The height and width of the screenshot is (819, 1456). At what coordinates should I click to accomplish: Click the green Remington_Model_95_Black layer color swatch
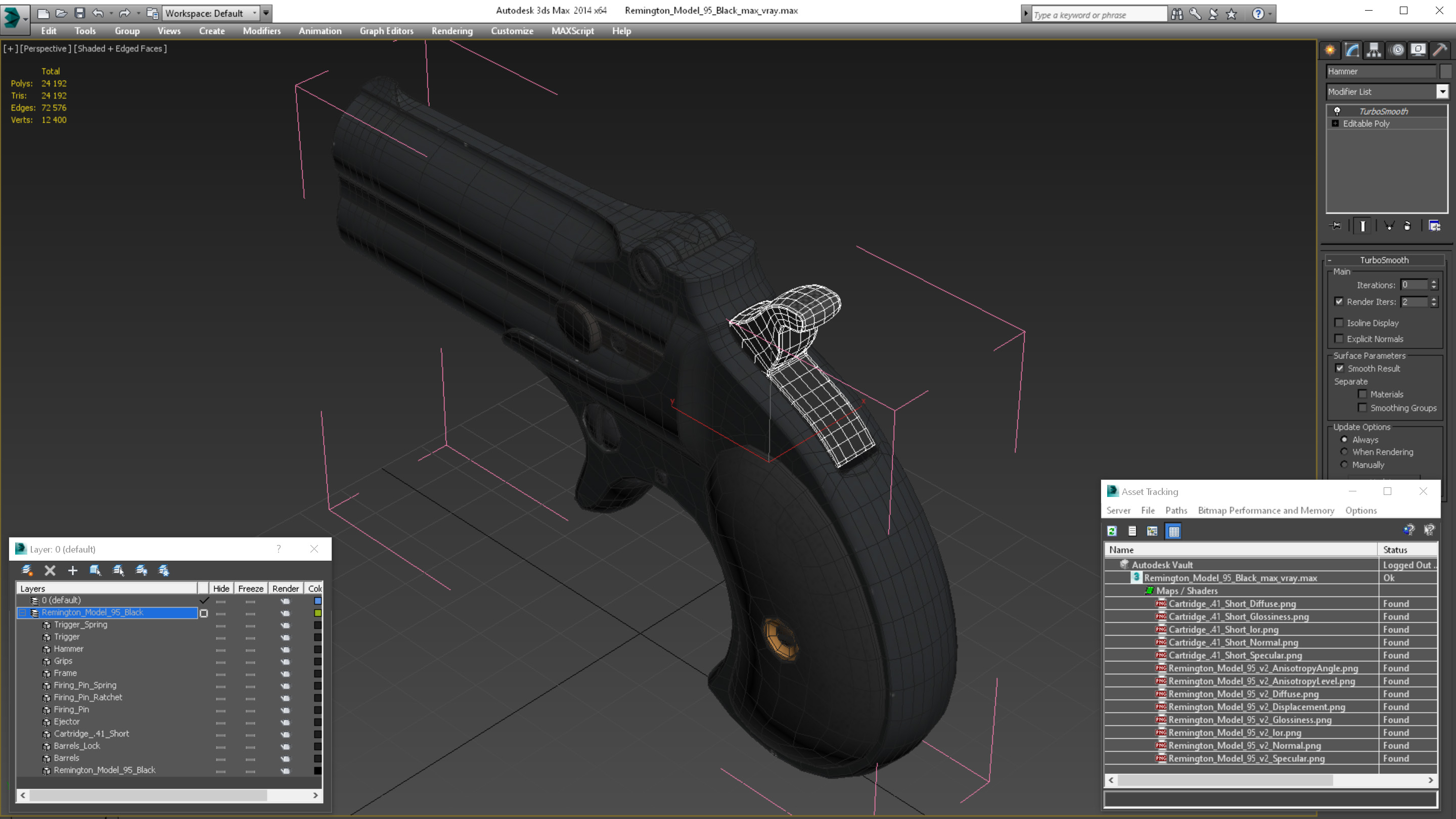(317, 613)
